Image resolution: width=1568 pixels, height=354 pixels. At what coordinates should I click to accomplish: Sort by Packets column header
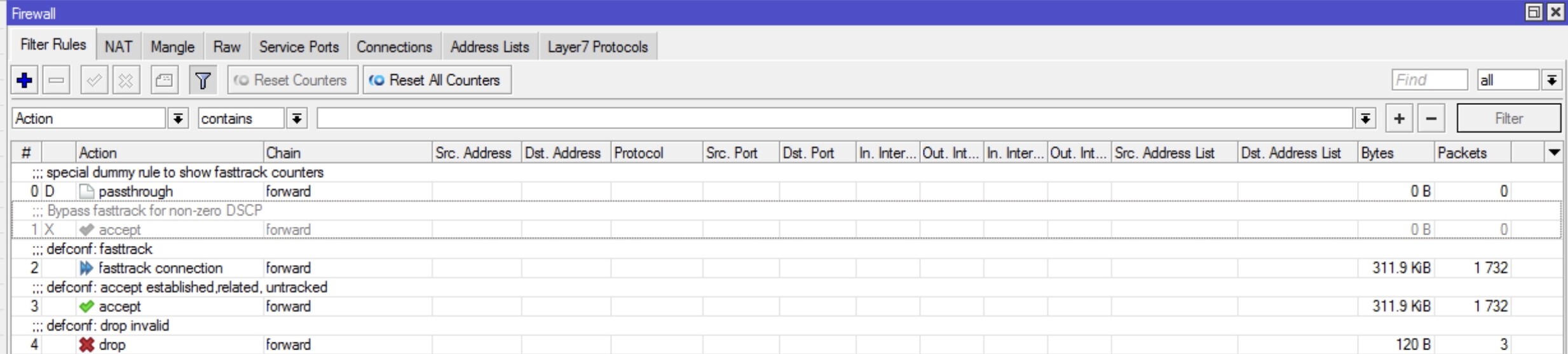1473,153
